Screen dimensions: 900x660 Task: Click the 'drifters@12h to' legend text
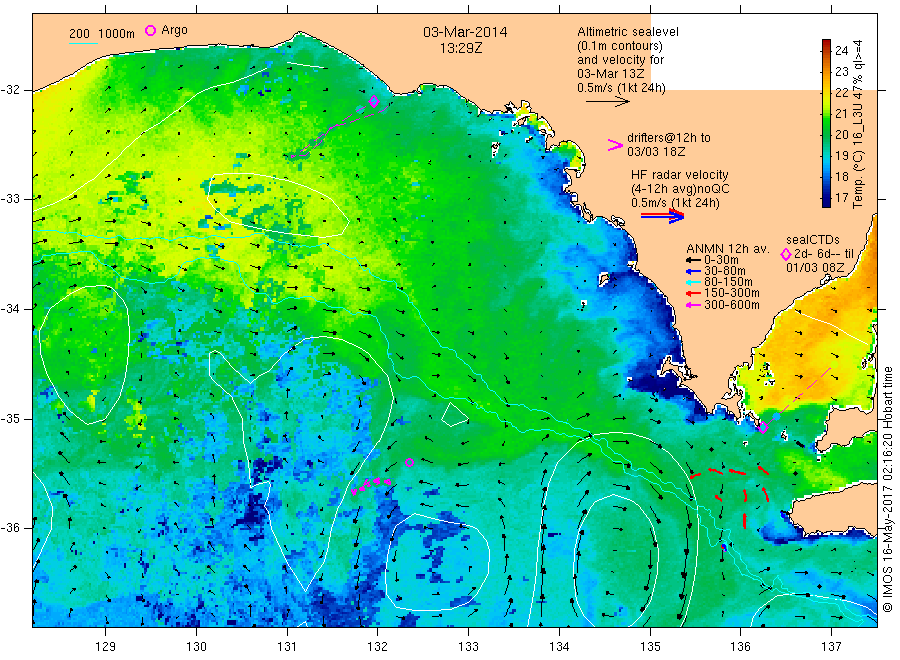[x=669, y=138]
